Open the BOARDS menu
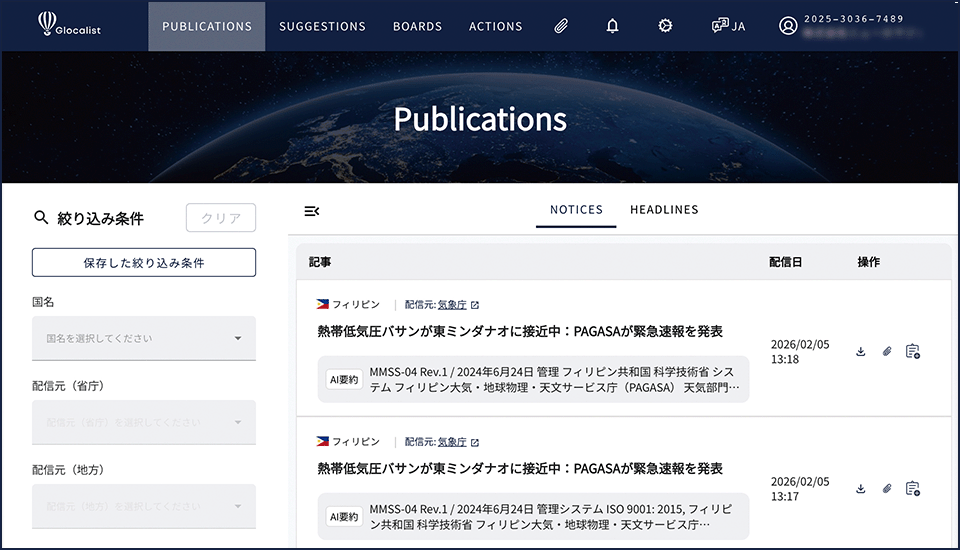The width and height of the screenshot is (960, 550). [x=417, y=26]
